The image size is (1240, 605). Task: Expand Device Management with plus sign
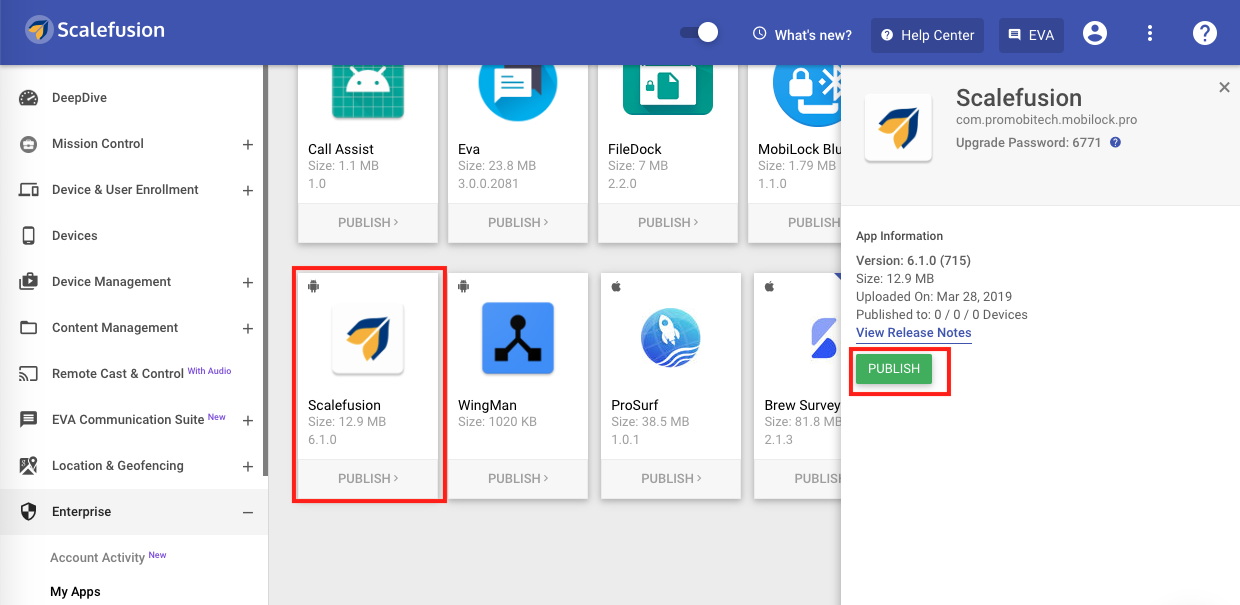tap(248, 282)
